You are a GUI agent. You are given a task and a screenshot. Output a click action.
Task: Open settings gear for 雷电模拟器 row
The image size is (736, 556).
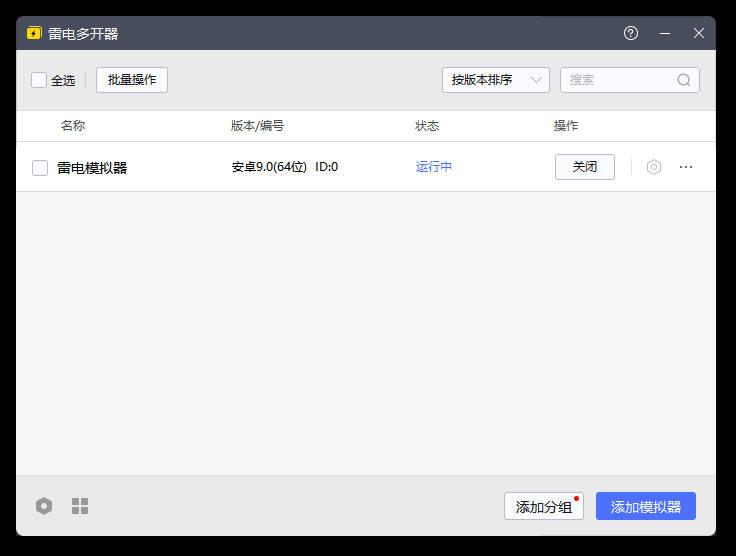point(653,167)
